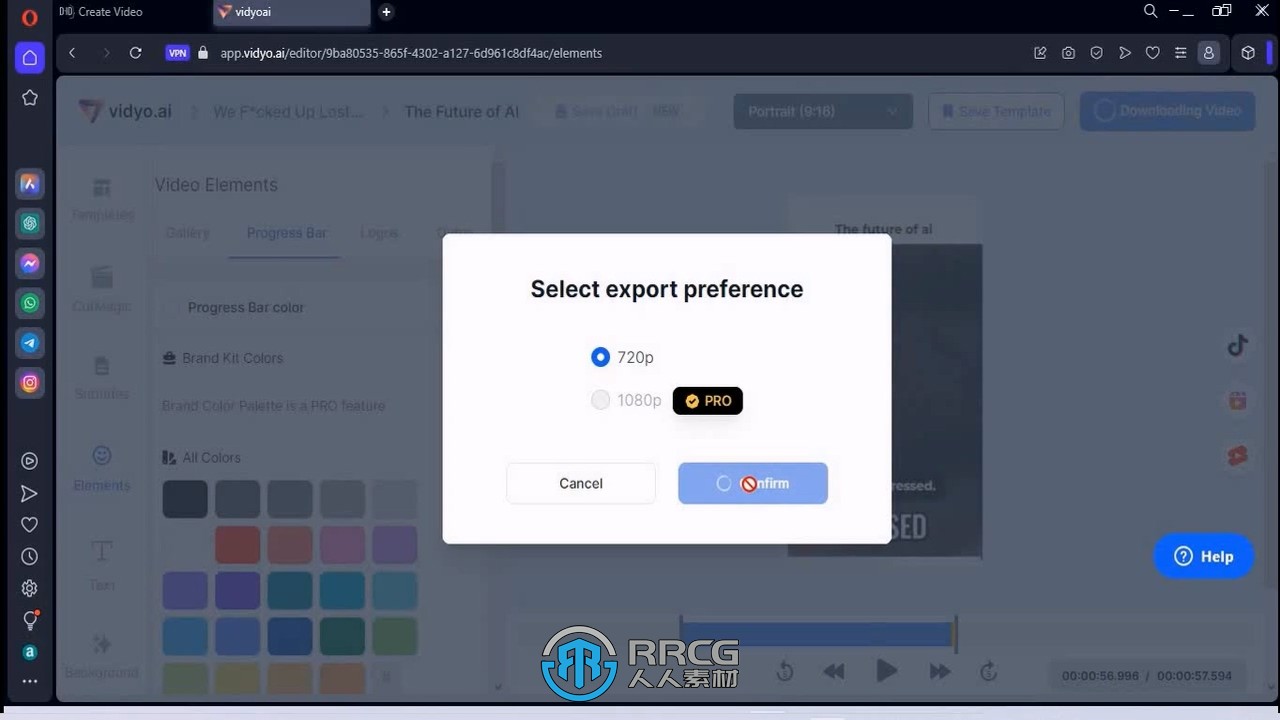Open the Templates sidebar section
The width and height of the screenshot is (1280, 720).
click(102, 199)
